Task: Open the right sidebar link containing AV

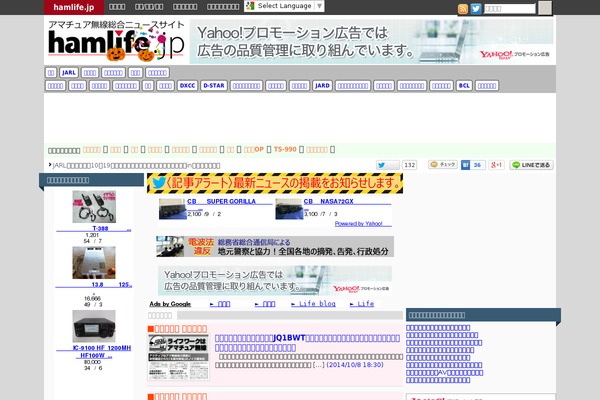Action: 445,373
